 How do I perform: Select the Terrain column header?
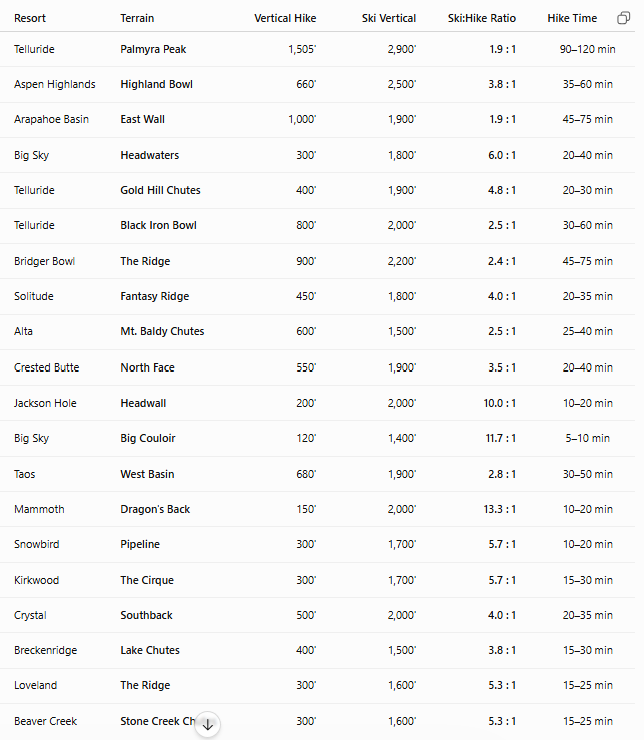tap(137, 18)
